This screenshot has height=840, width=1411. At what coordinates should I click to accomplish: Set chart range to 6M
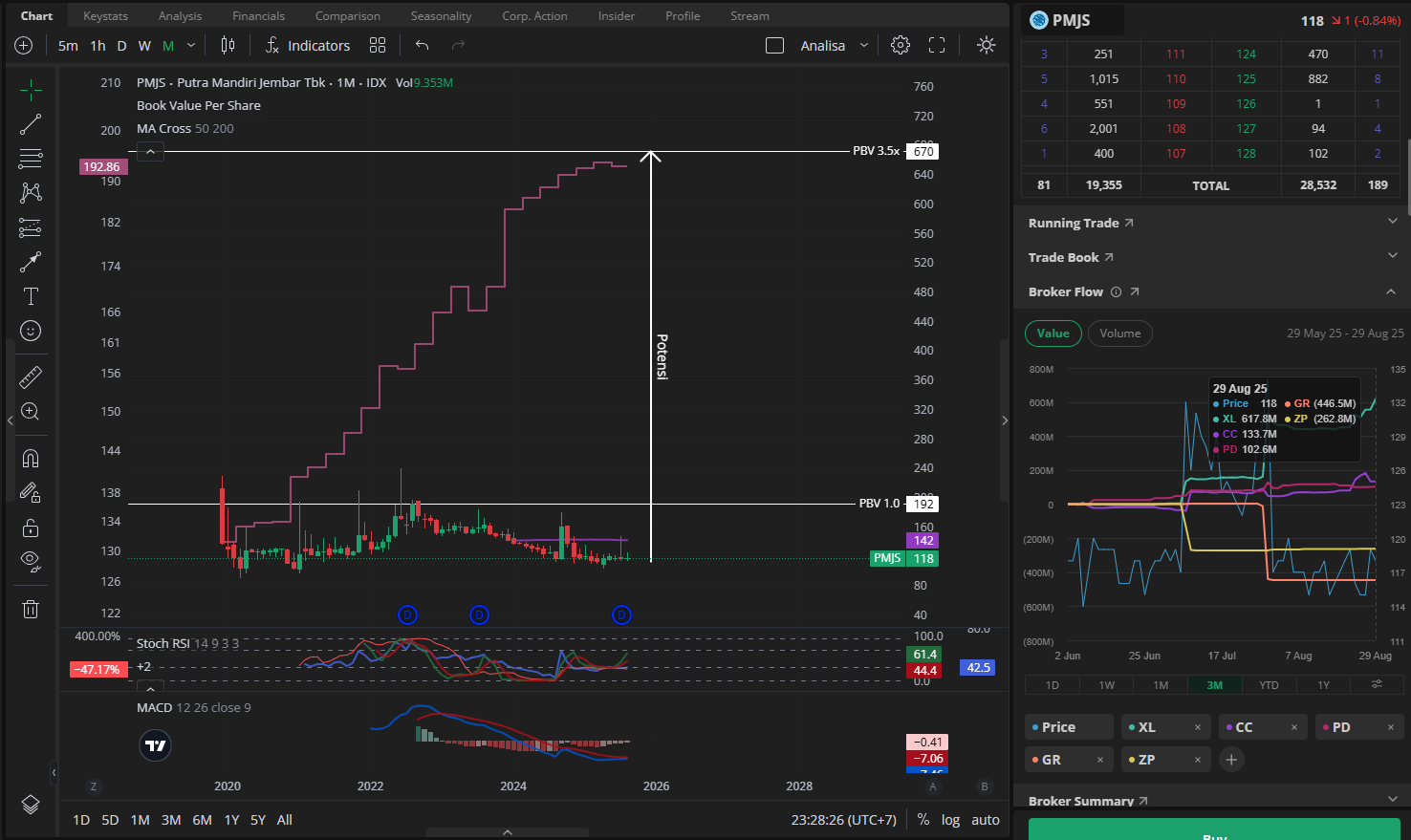point(202,820)
